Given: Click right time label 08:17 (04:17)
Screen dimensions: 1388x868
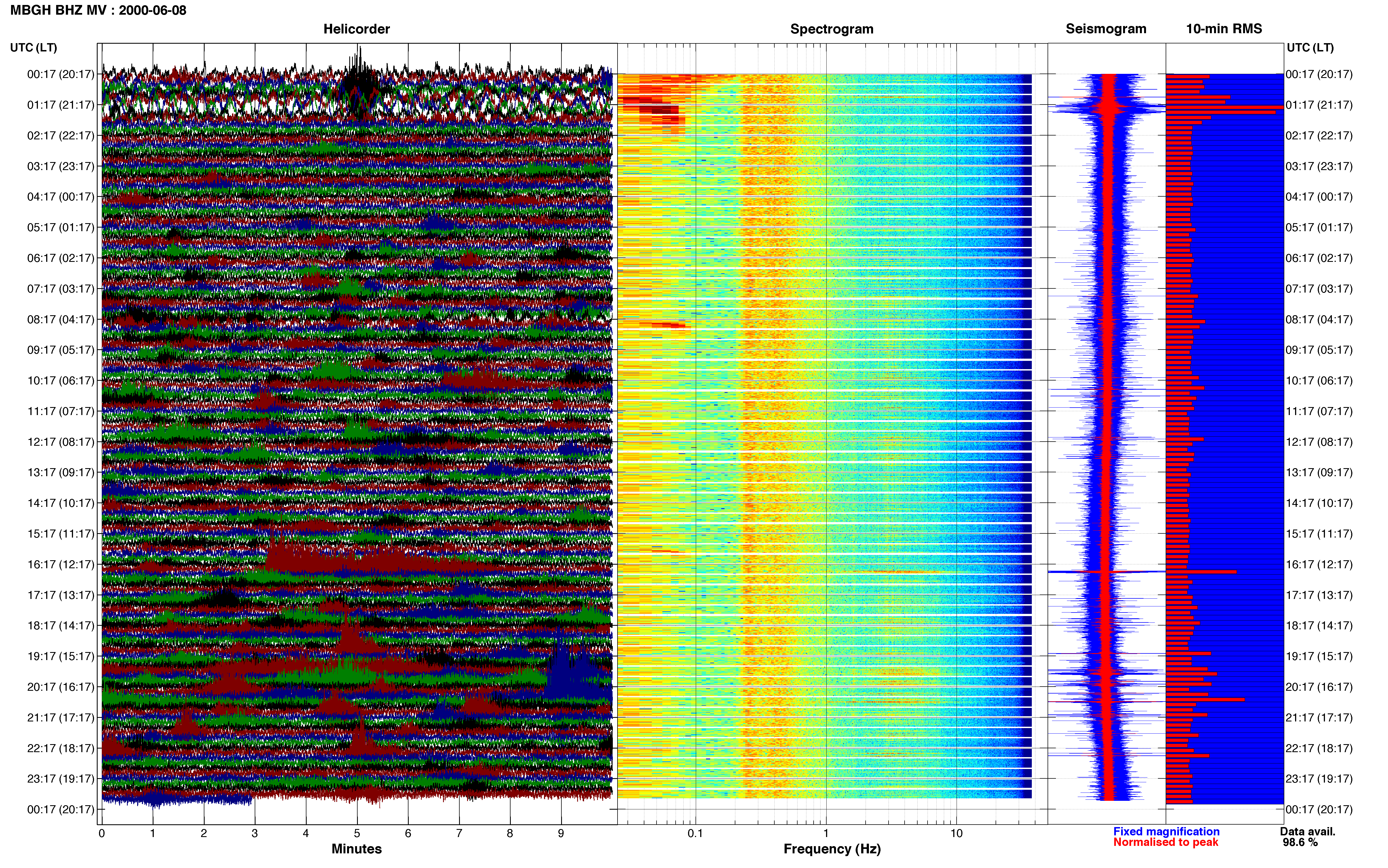Looking at the screenshot, I should [x=1319, y=319].
